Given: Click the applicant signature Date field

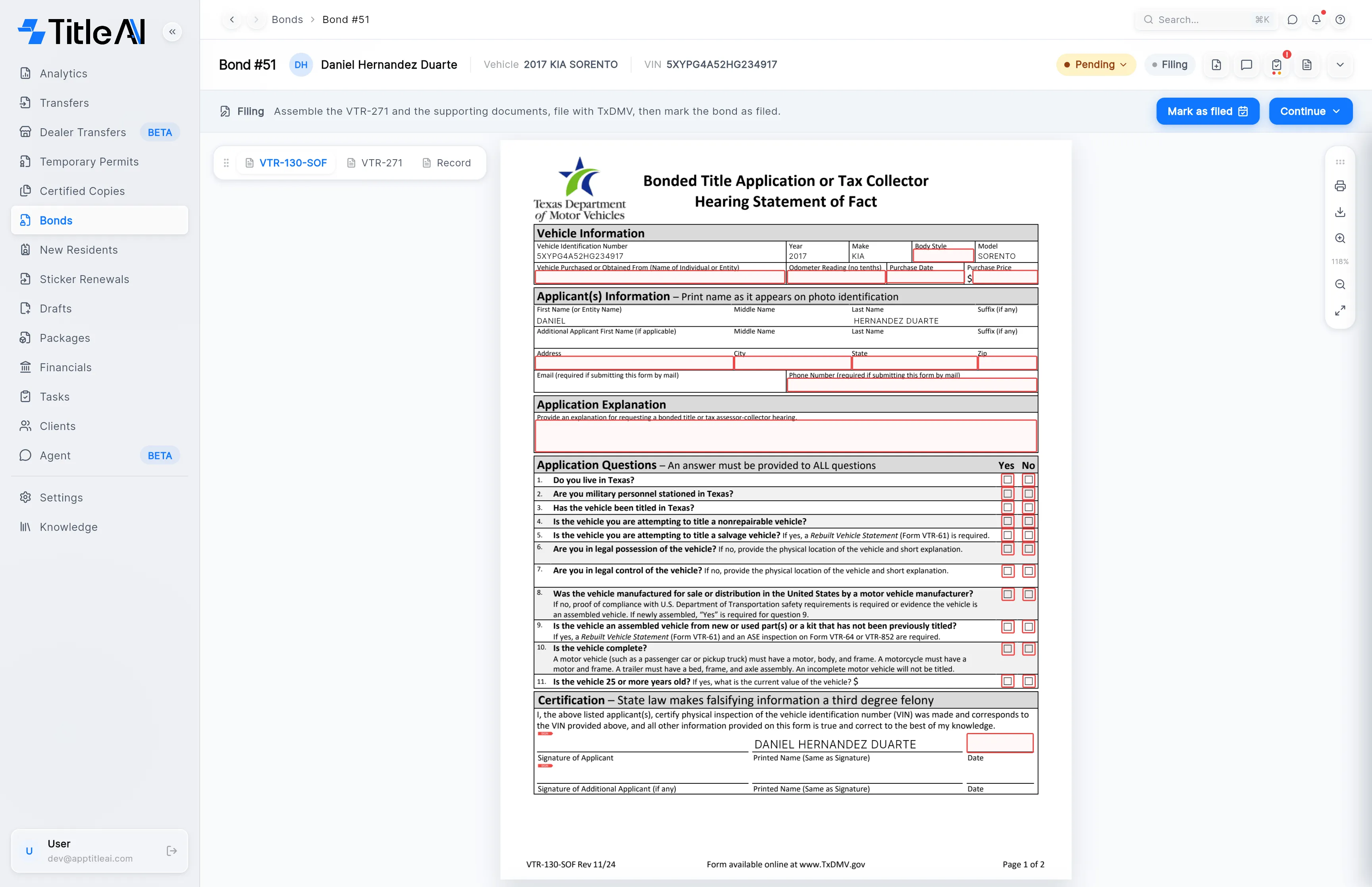Looking at the screenshot, I should (1000, 743).
